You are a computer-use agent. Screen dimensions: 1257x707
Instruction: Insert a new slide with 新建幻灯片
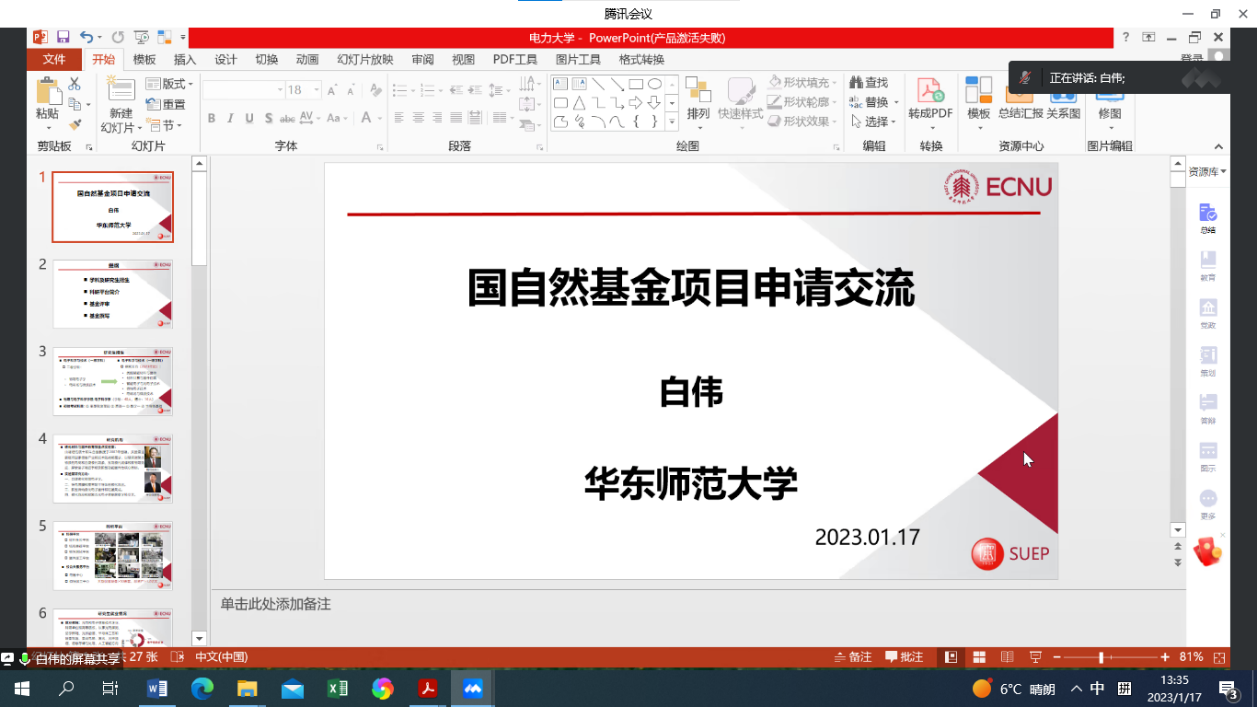(121, 105)
